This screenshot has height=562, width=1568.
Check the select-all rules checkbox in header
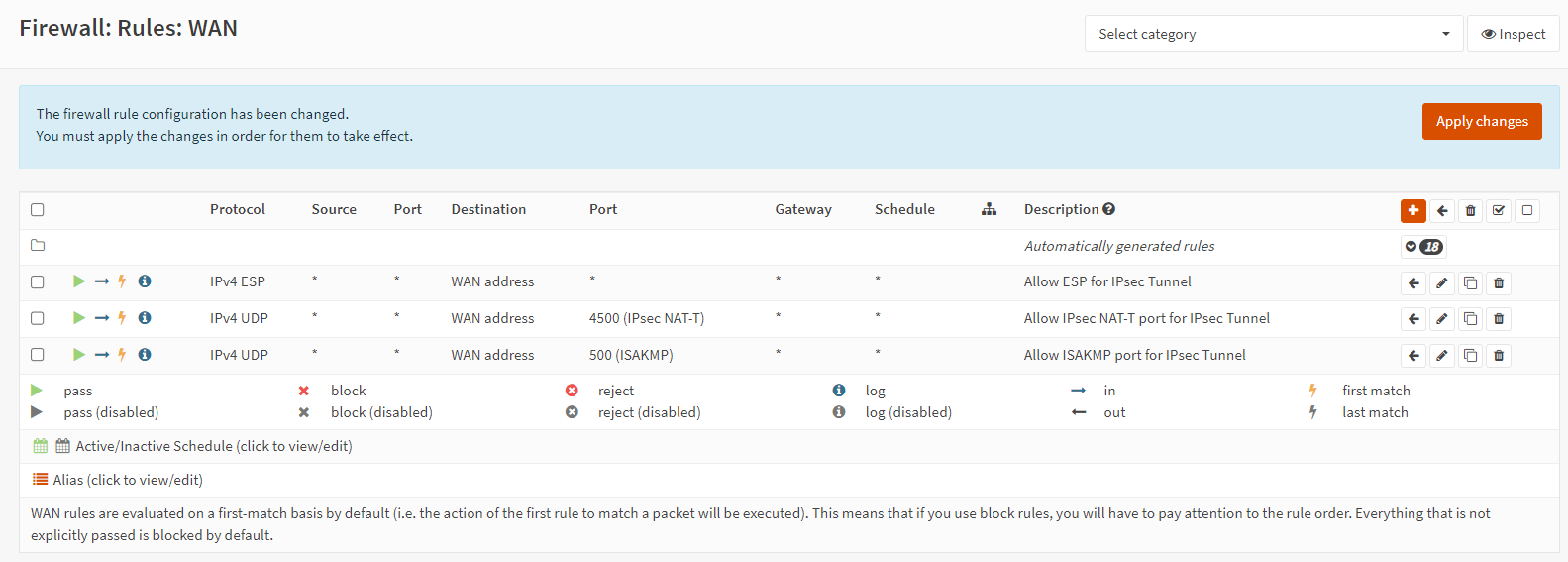tap(38, 210)
